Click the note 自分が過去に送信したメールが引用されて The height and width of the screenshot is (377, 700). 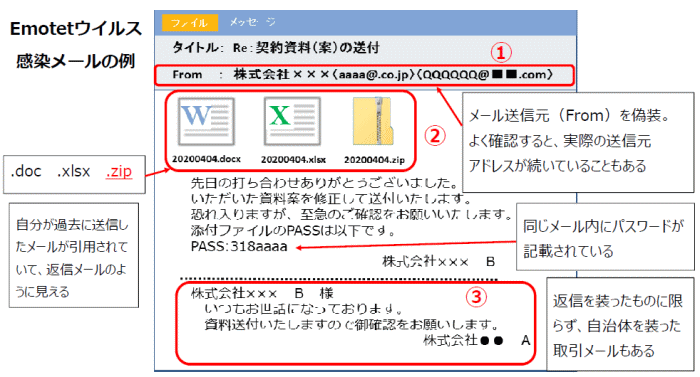72,235
